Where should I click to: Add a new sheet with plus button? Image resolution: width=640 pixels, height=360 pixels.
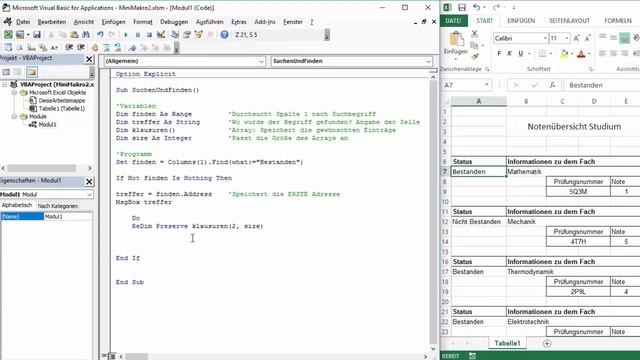[x=547, y=344]
